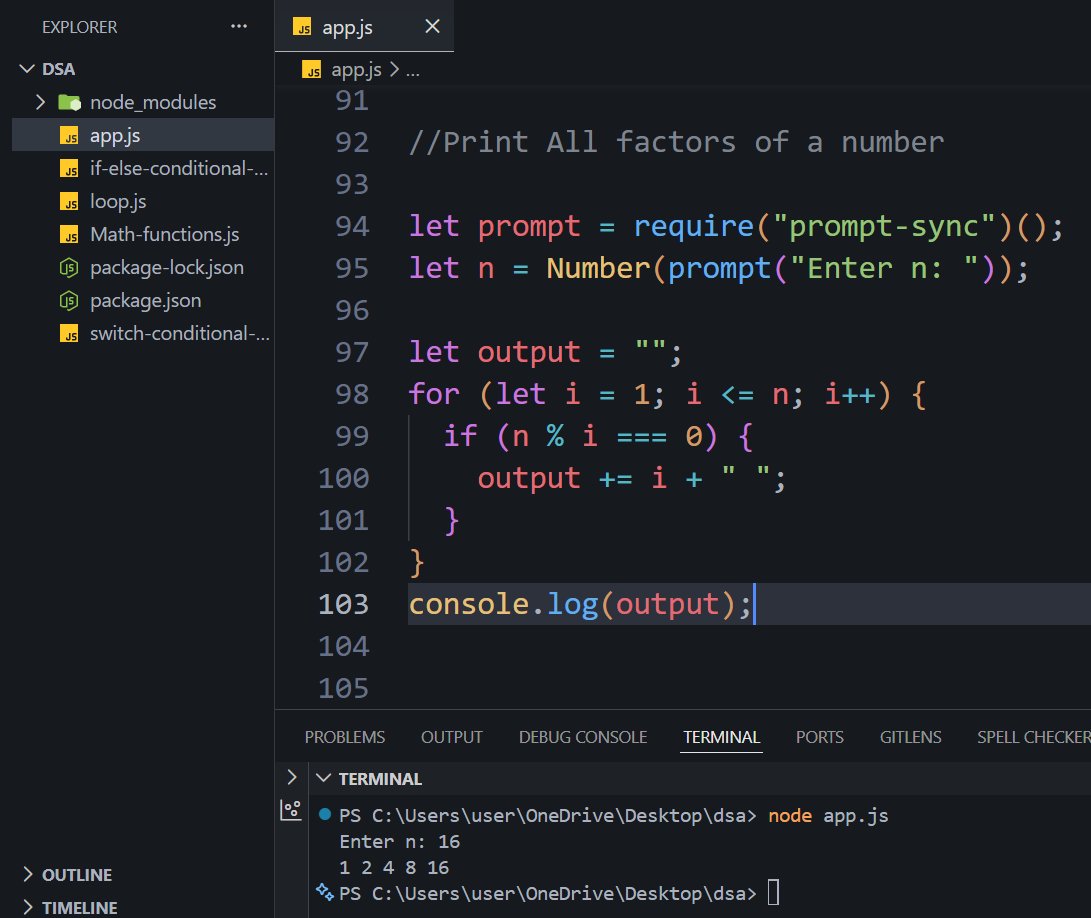
Task: Open the GITLENS panel tab
Action: [910, 737]
